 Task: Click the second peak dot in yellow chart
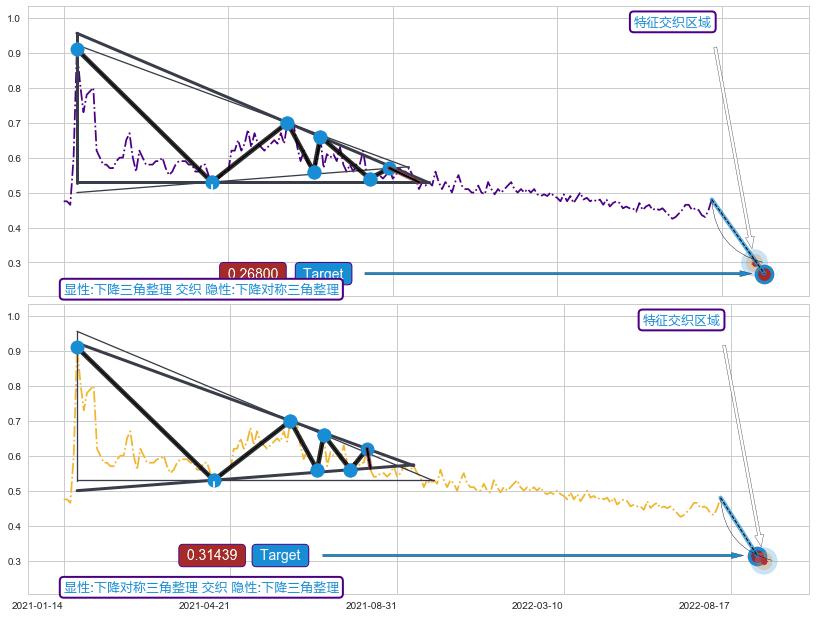tap(290, 421)
